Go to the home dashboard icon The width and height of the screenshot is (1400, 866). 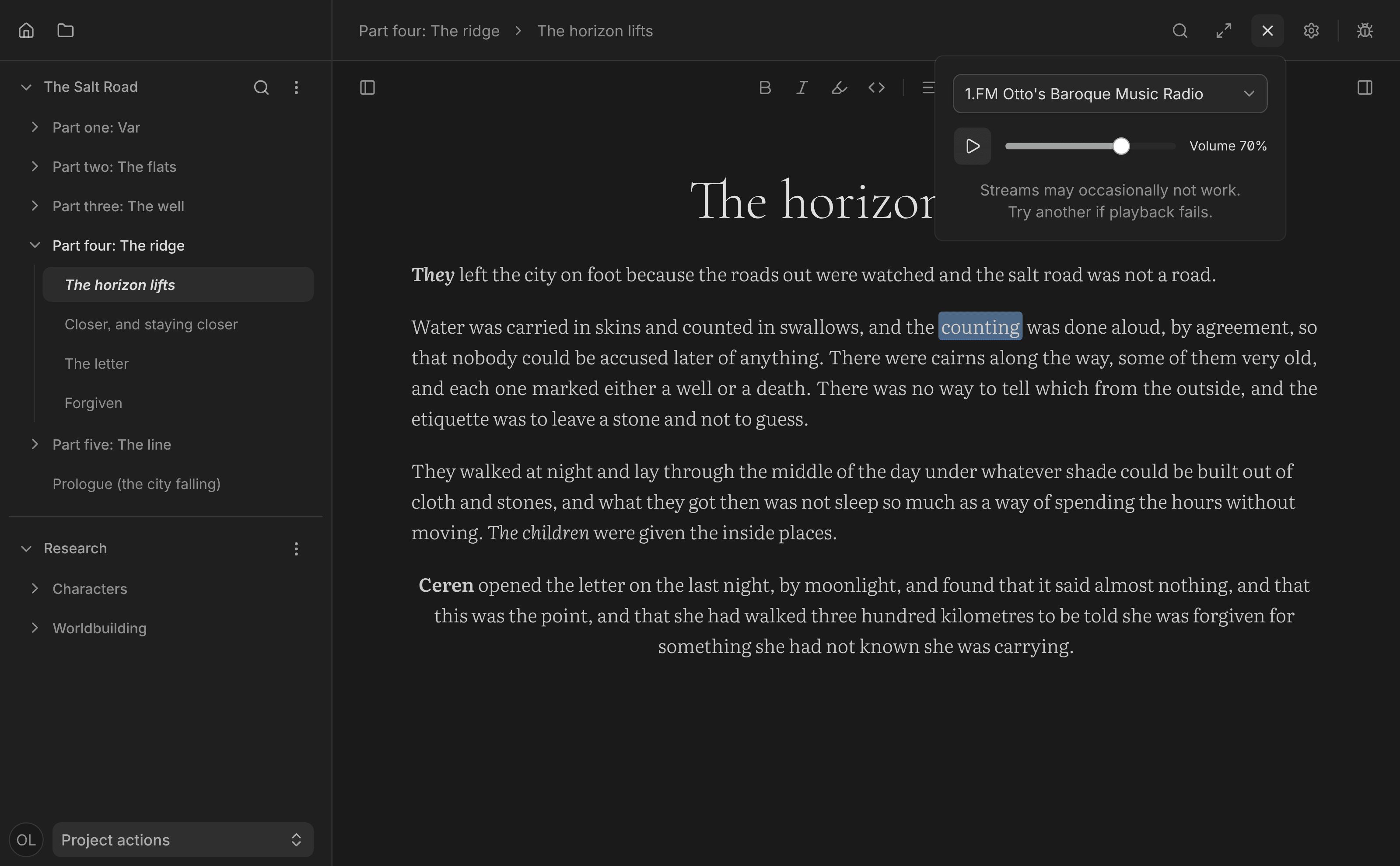(x=26, y=30)
